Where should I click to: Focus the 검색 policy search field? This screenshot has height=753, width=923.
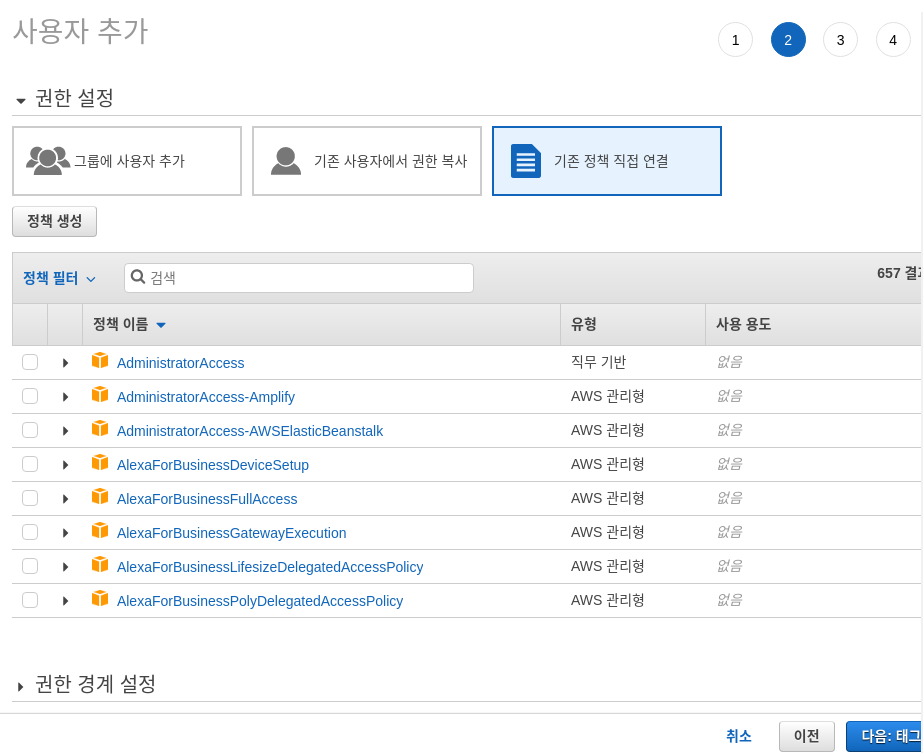299,278
